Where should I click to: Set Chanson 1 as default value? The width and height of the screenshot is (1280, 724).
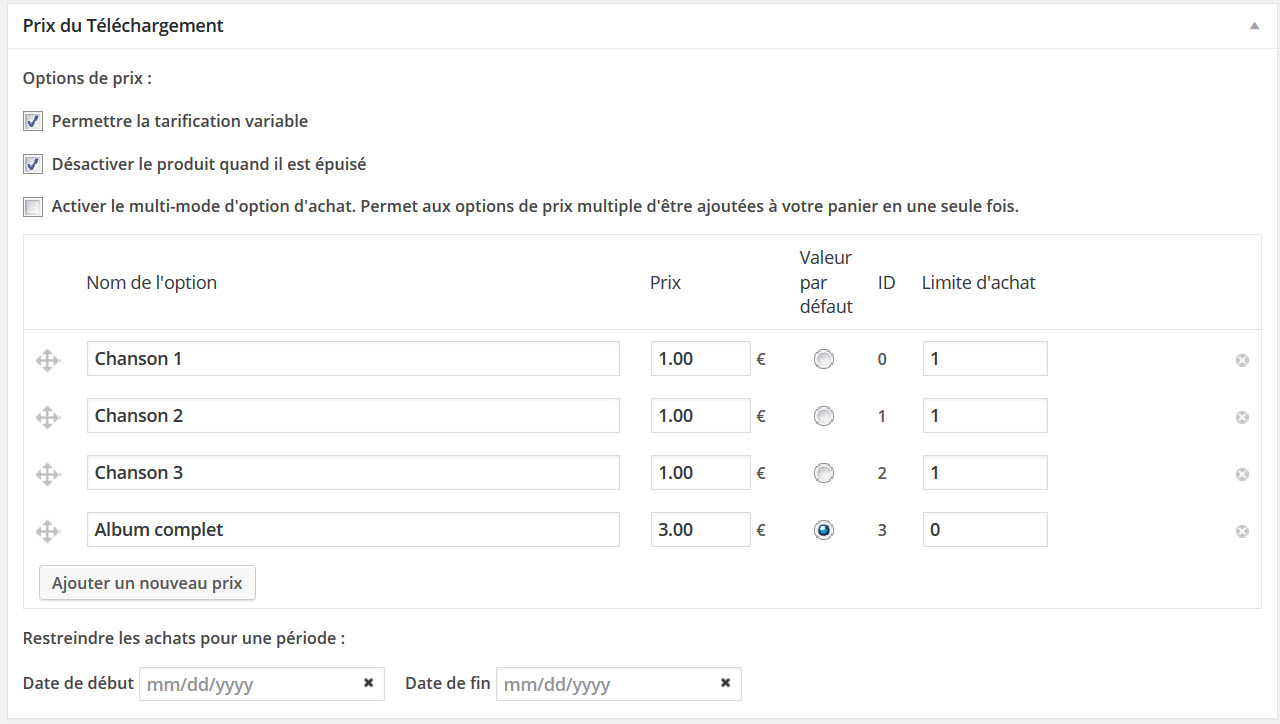coord(823,360)
